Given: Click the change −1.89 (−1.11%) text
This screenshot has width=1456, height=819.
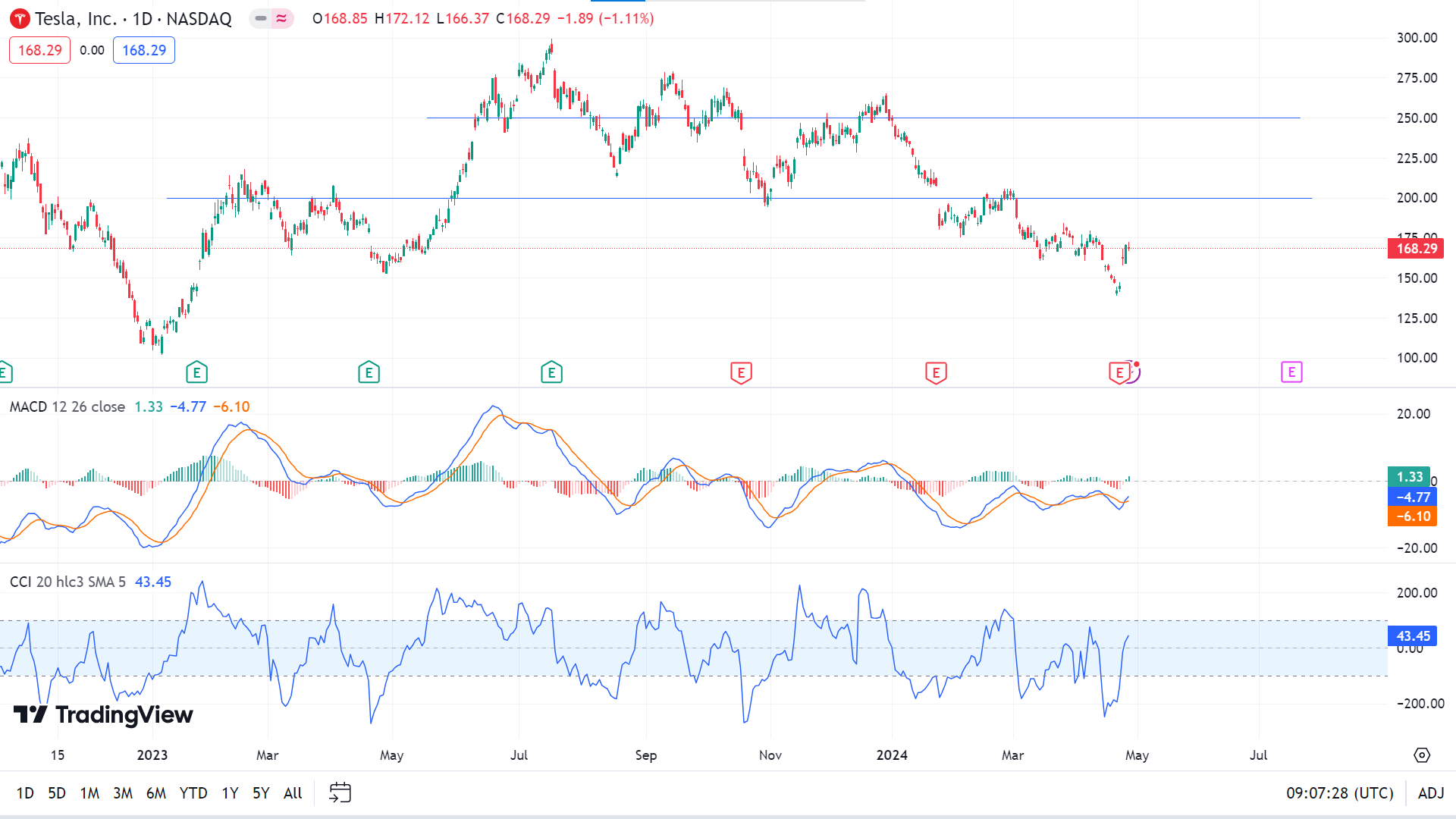Looking at the screenshot, I should (x=605, y=18).
